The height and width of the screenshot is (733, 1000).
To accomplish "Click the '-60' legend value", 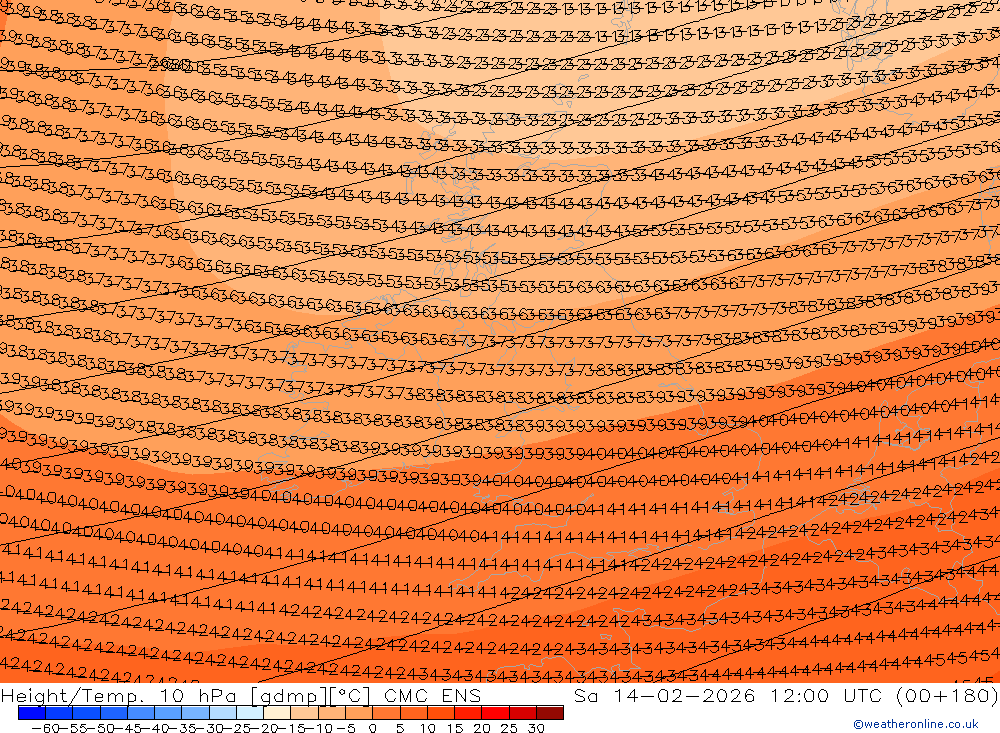I will 45,728.
